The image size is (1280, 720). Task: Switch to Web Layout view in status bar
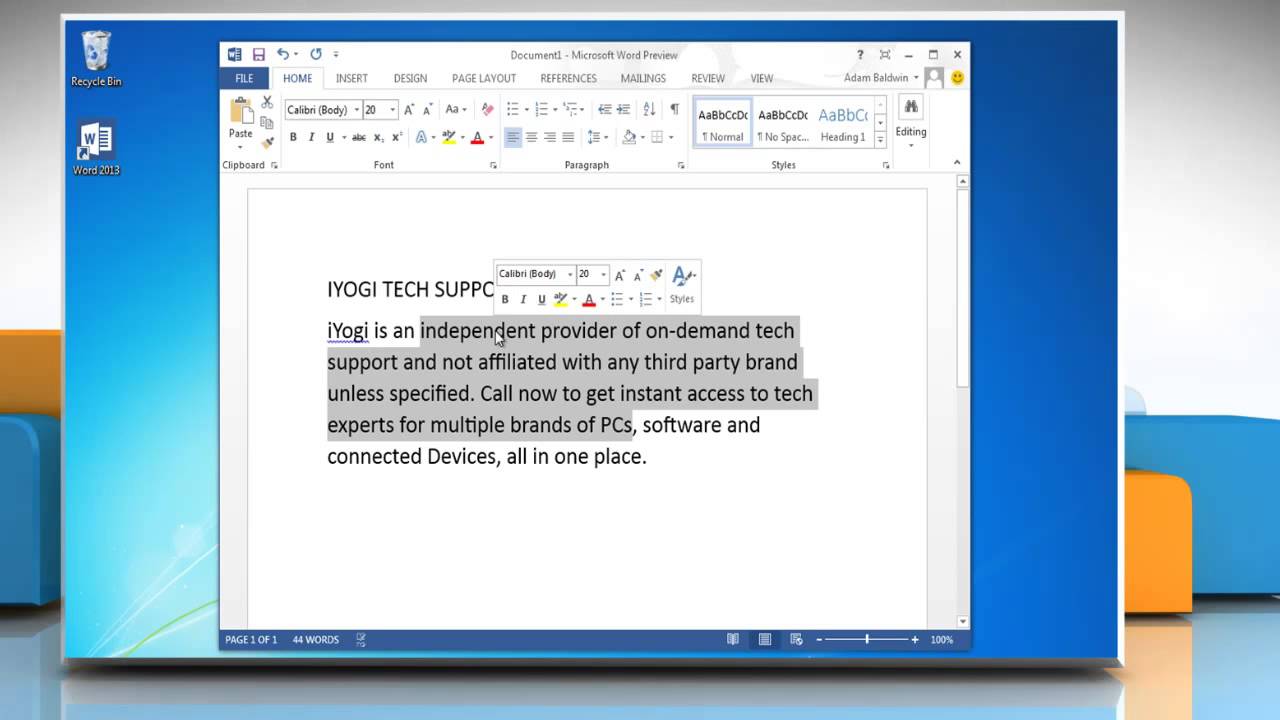(x=797, y=639)
